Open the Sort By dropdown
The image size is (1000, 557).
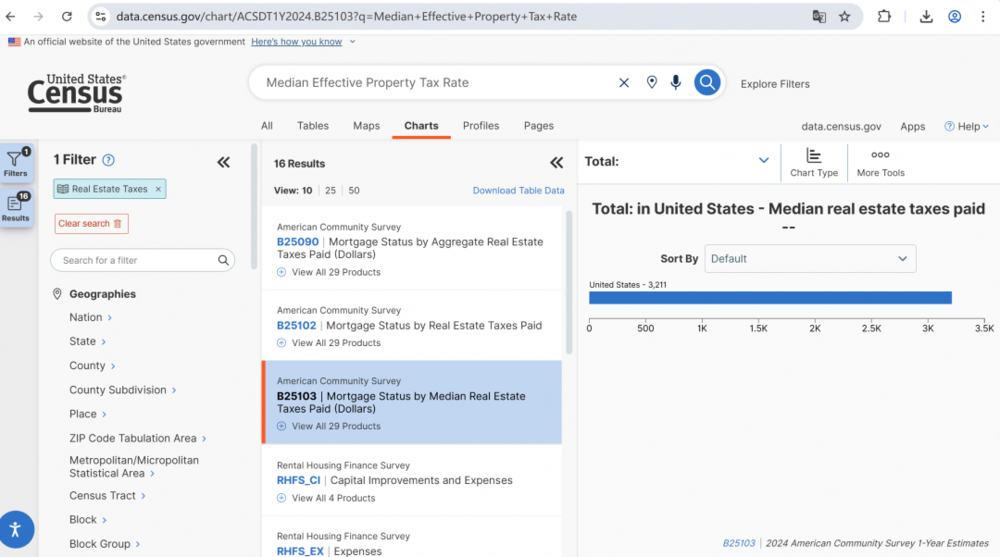coord(810,258)
